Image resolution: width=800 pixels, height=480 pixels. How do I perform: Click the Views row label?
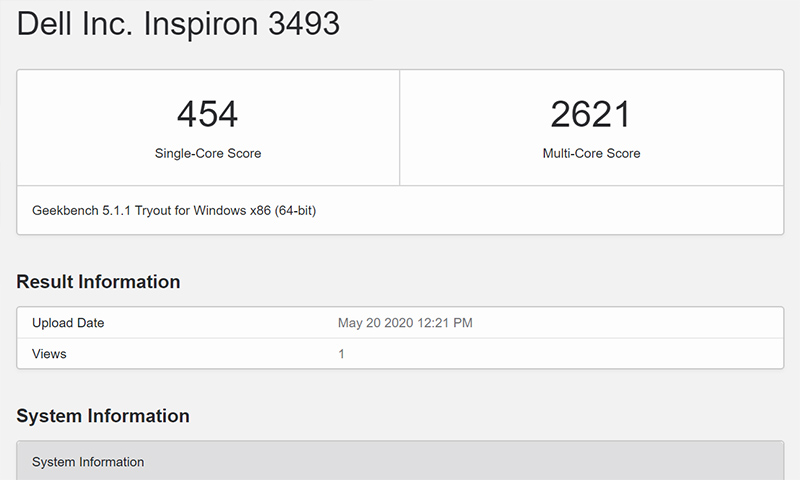49,353
